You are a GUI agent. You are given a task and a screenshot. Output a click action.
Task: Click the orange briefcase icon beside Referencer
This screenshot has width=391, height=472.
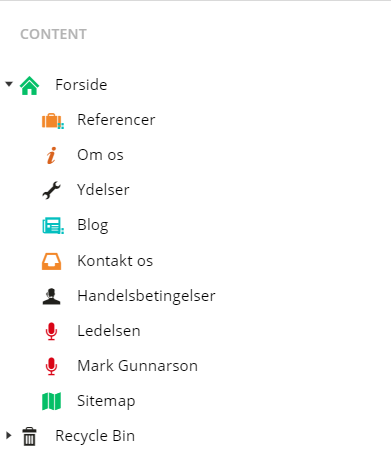tap(53, 121)
